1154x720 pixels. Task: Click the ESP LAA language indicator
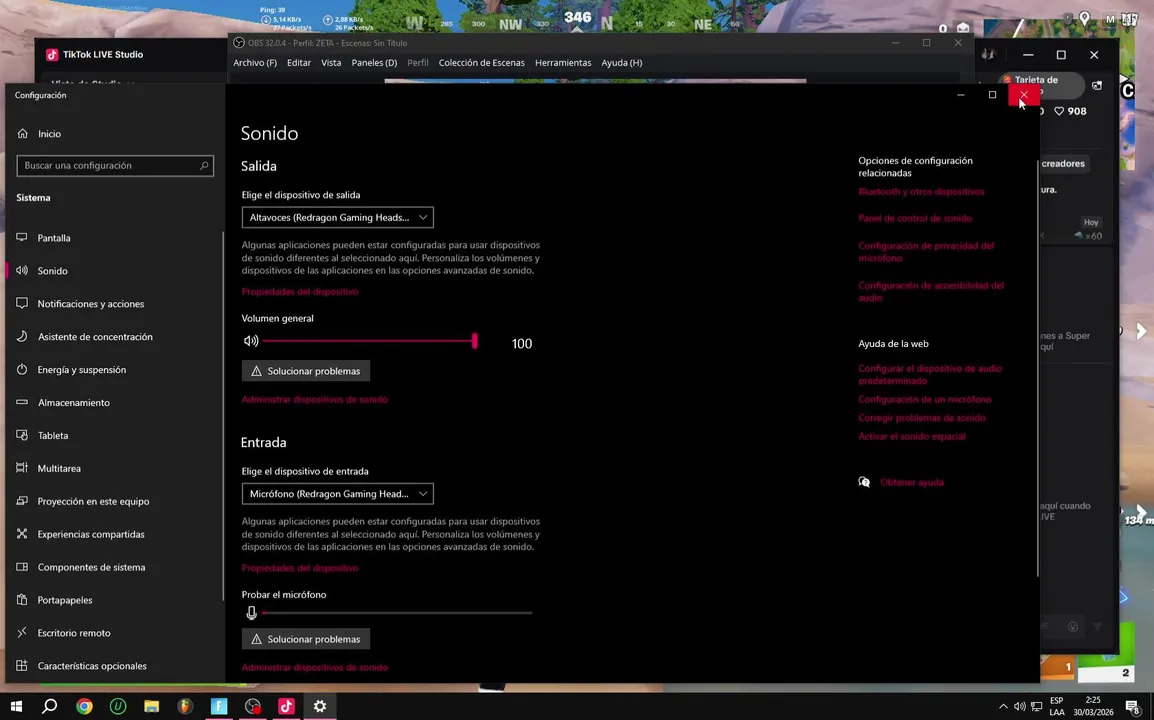[1057, 706]
